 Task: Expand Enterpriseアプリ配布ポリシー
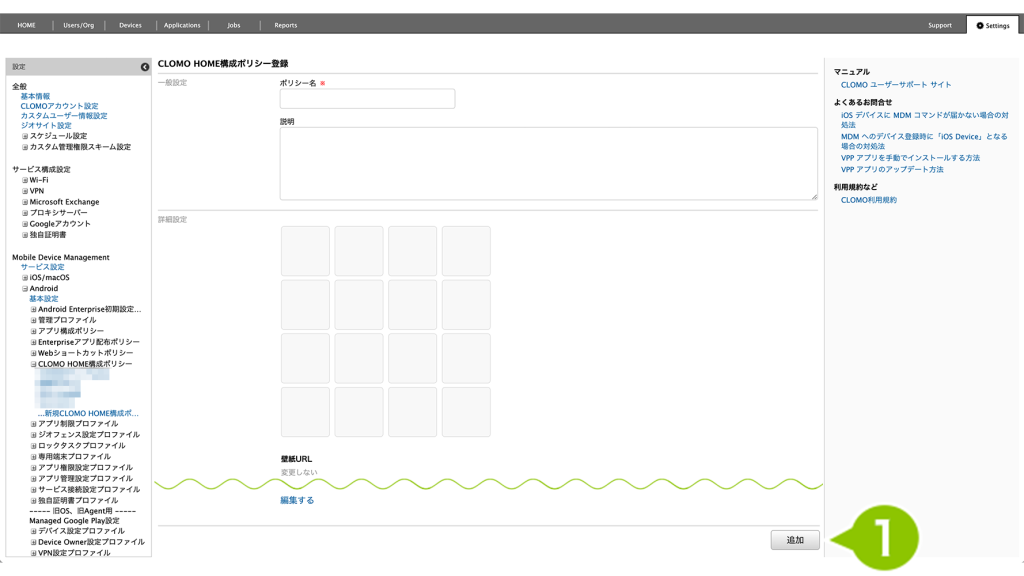33,342
